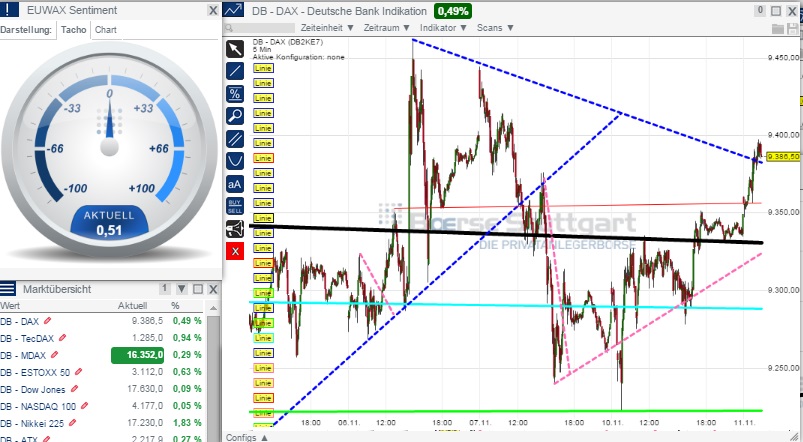This screenshot has width=803, height=442.
Task: Click the AKTUELL 0,51 gauge readout
Action: (109, 223)
